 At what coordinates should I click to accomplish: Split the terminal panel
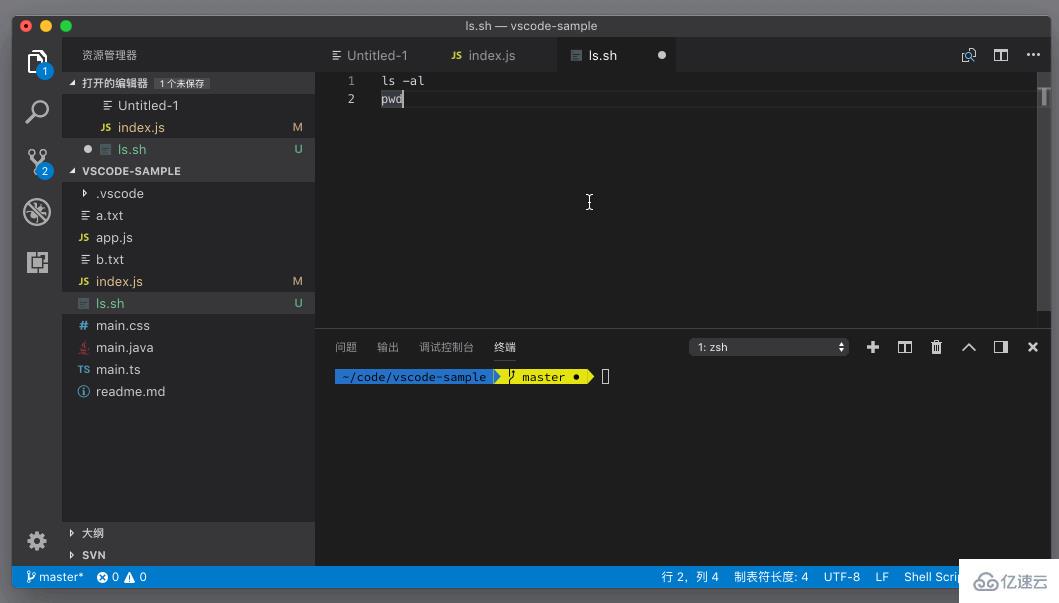click(904, 347)
